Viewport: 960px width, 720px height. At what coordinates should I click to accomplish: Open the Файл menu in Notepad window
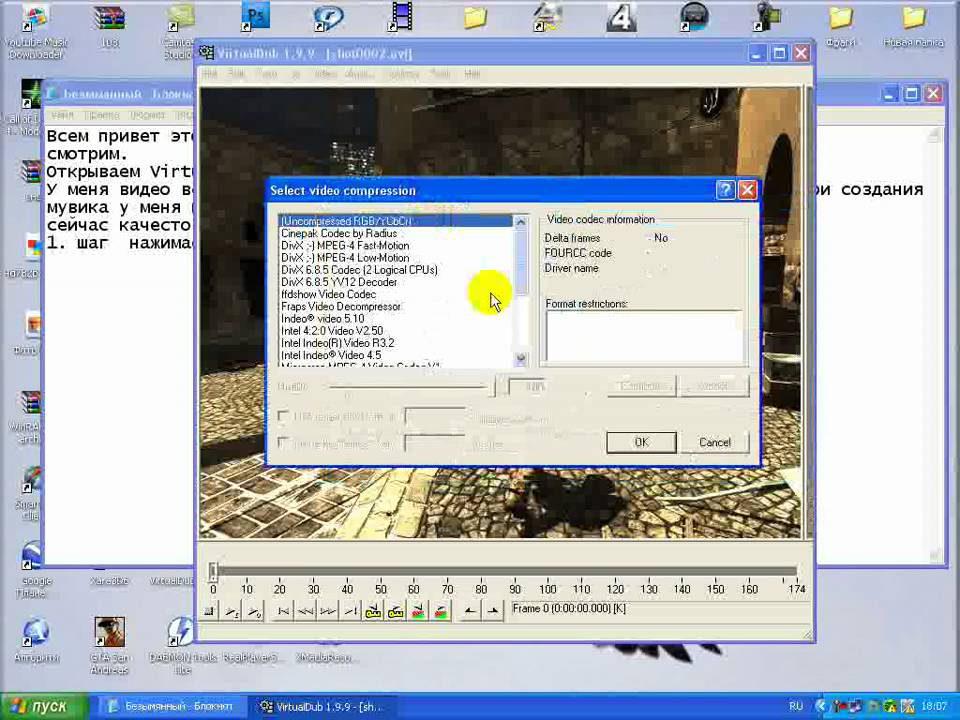point(62,115)
